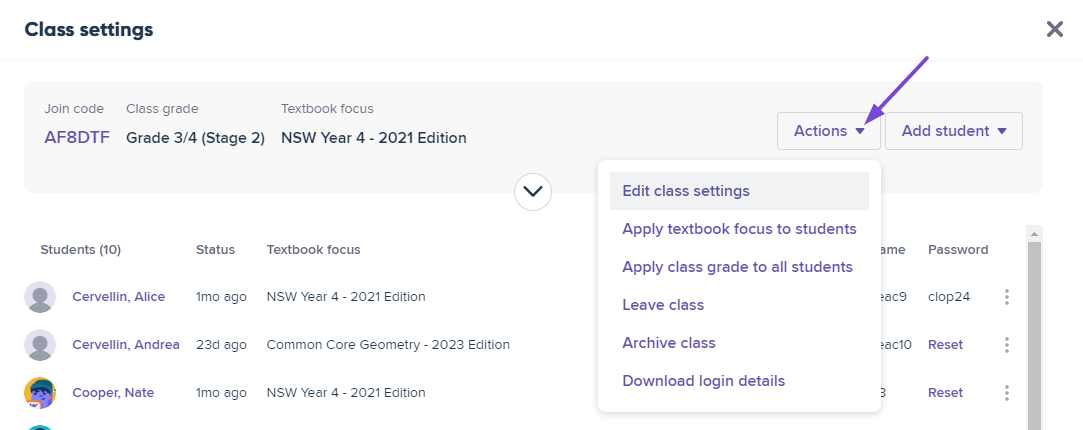This screenshot has height=430, width=1083.
Task: Close the Class settings dialog
Action: (1055, 29)
